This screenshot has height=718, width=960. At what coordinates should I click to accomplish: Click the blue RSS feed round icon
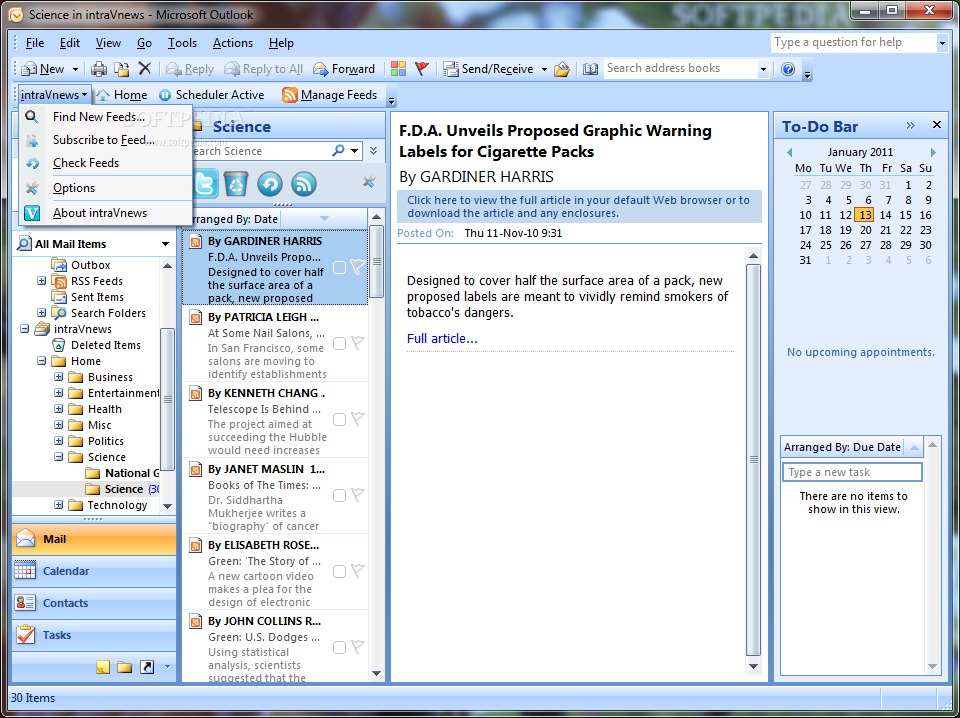tap(304, 183)
